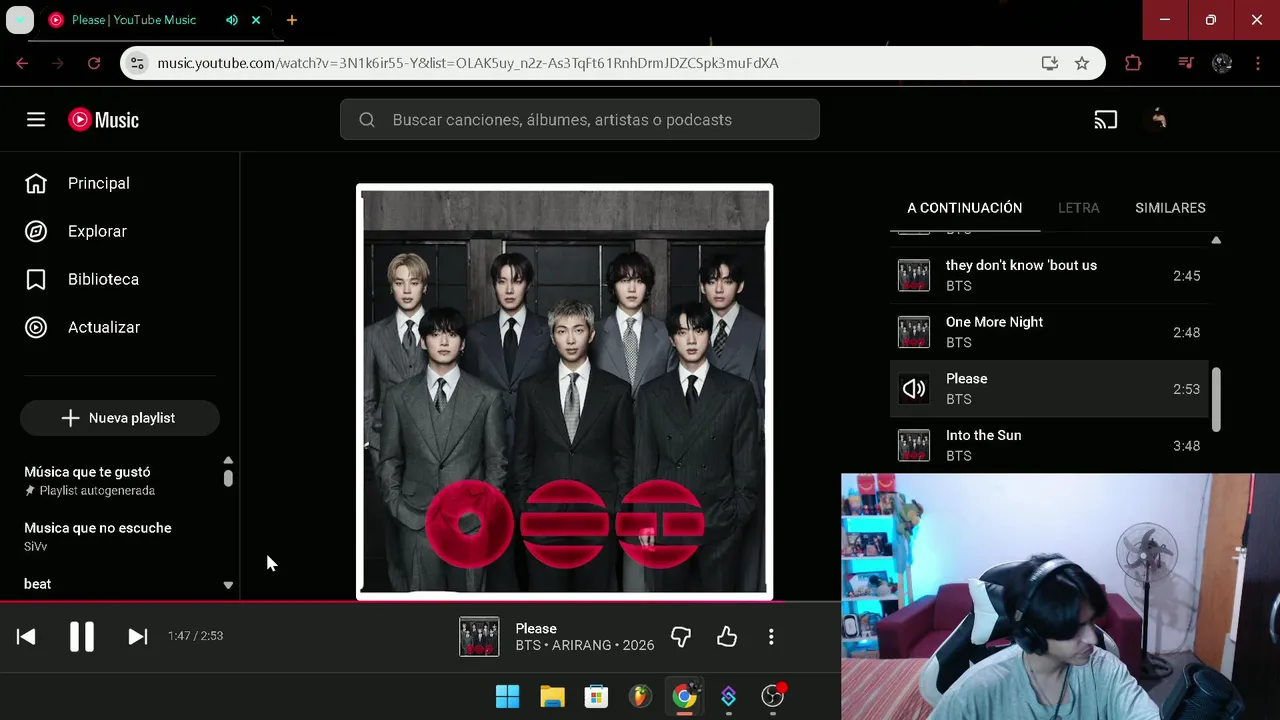Bookmark this page with star icon
Image resolution: width=1280 pixels, height=720 pixels.
click(x=1082, y=63)
